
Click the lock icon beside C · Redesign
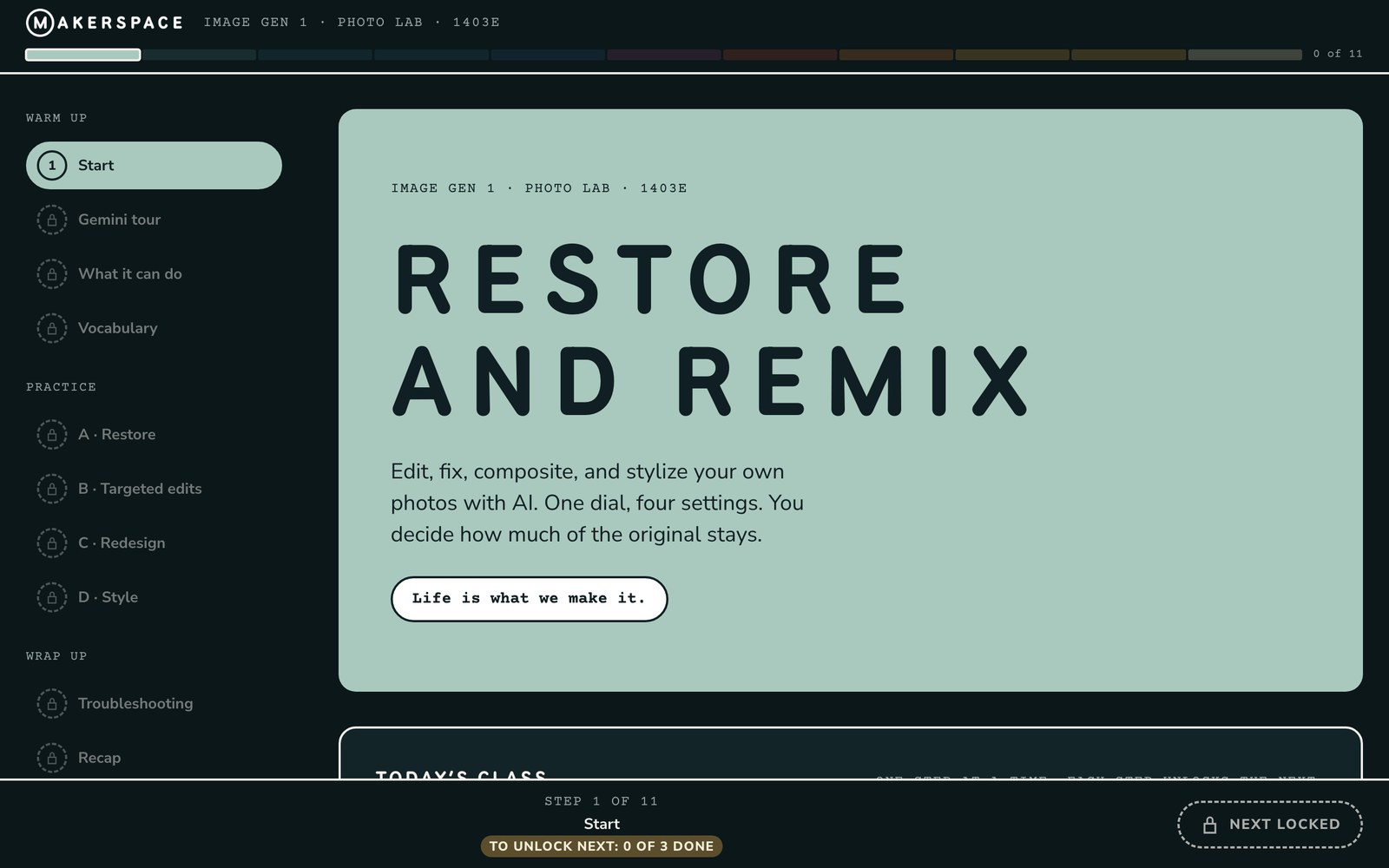52,542
